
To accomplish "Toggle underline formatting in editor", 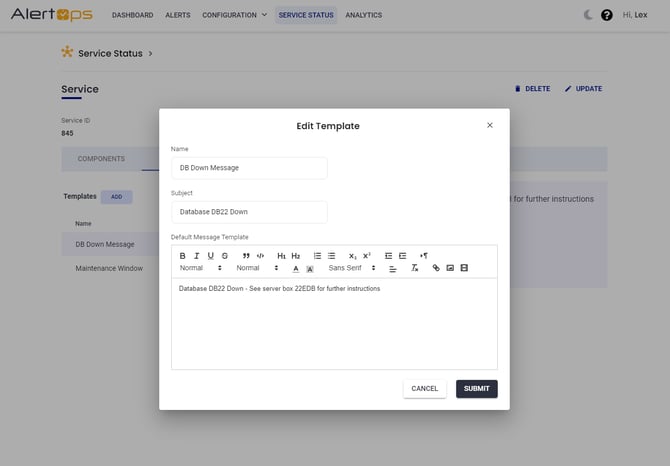I will [211, 256].
